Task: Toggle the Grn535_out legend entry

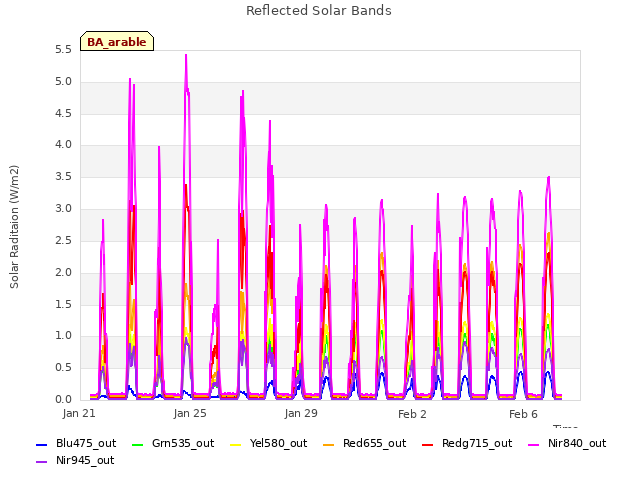Action: tap(173, 444)
